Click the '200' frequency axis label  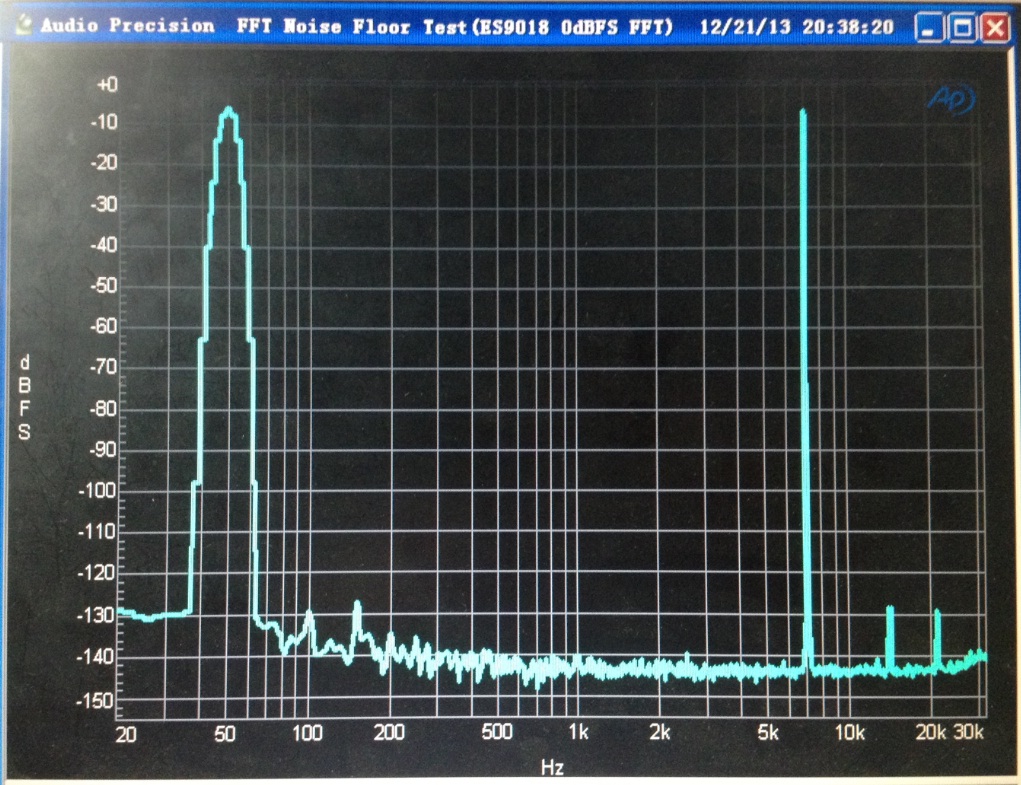(389, 733)
